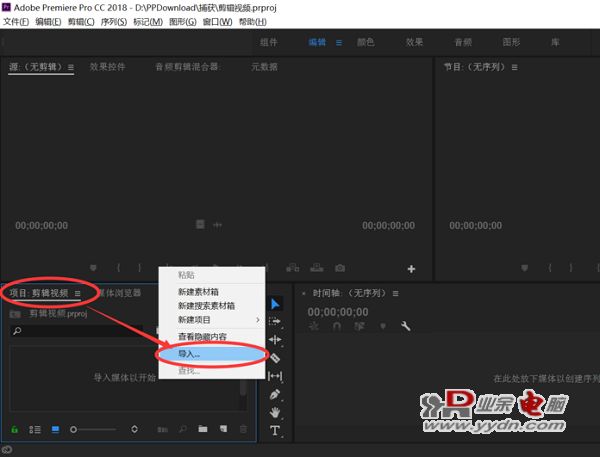The width and height of the screenshot is (600, 457).
Task: Click timeline Add Marker button
Action: pos(383,326)
